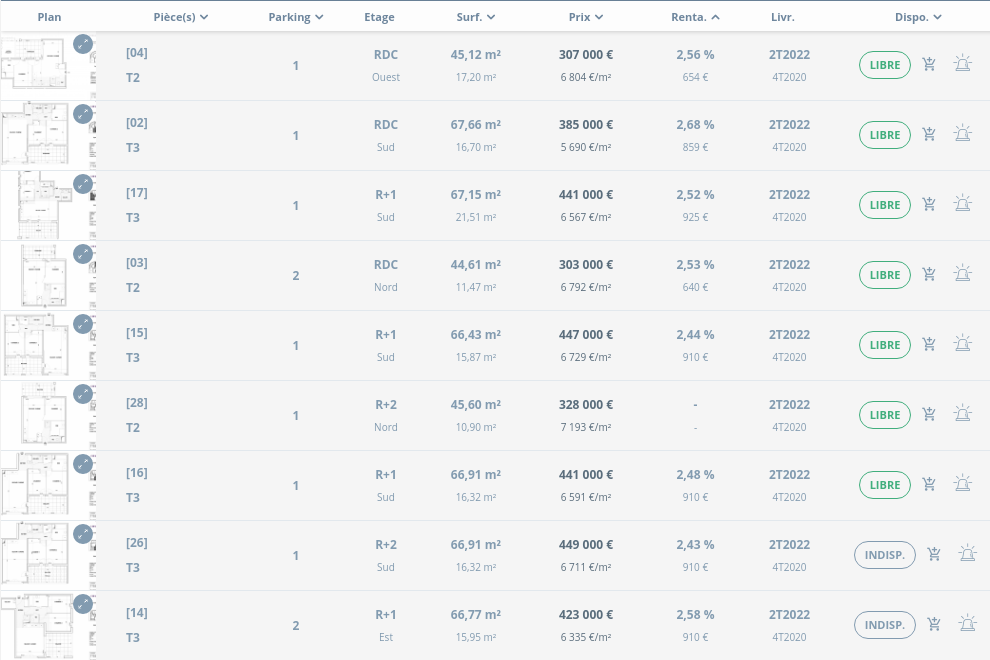990x660 pixels.
Task: Set an alert for lot 03
Action: click(x=962, y=274)
